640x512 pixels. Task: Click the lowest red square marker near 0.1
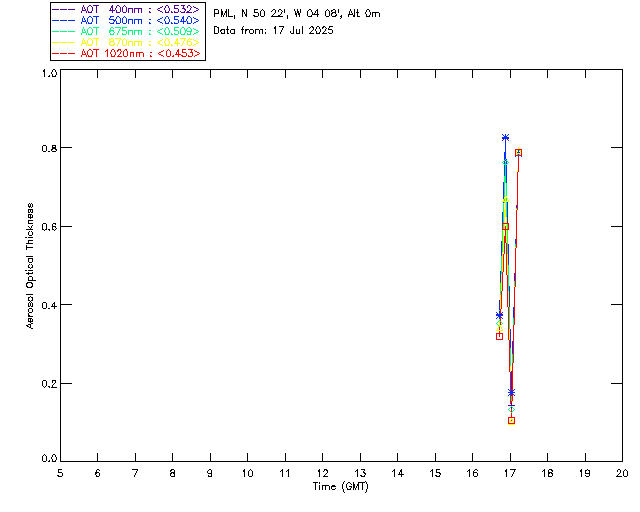[511, 421]
